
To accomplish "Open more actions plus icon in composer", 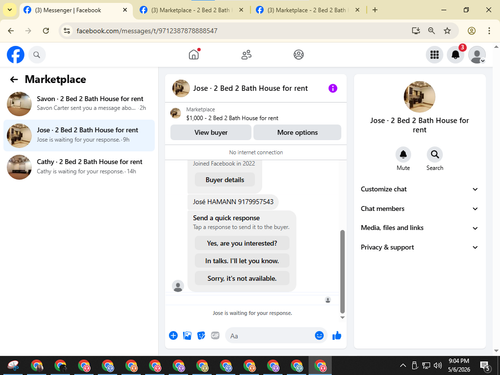I will click(173, 335).
